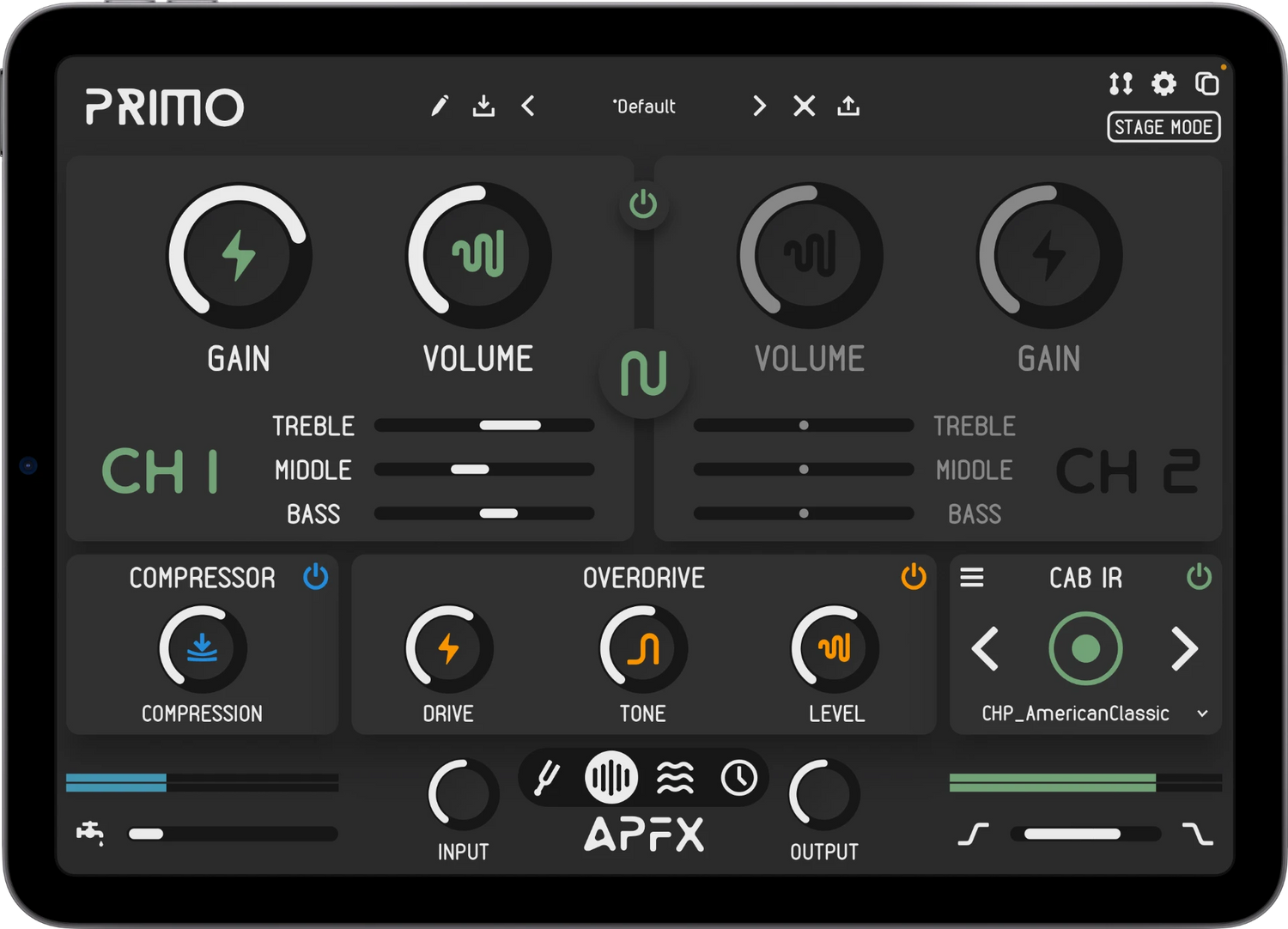Image resolution: width=1288 pixels, height=929 pixels.
Task: Click the routing arrows icon
Action: [x=1121, y=83]
